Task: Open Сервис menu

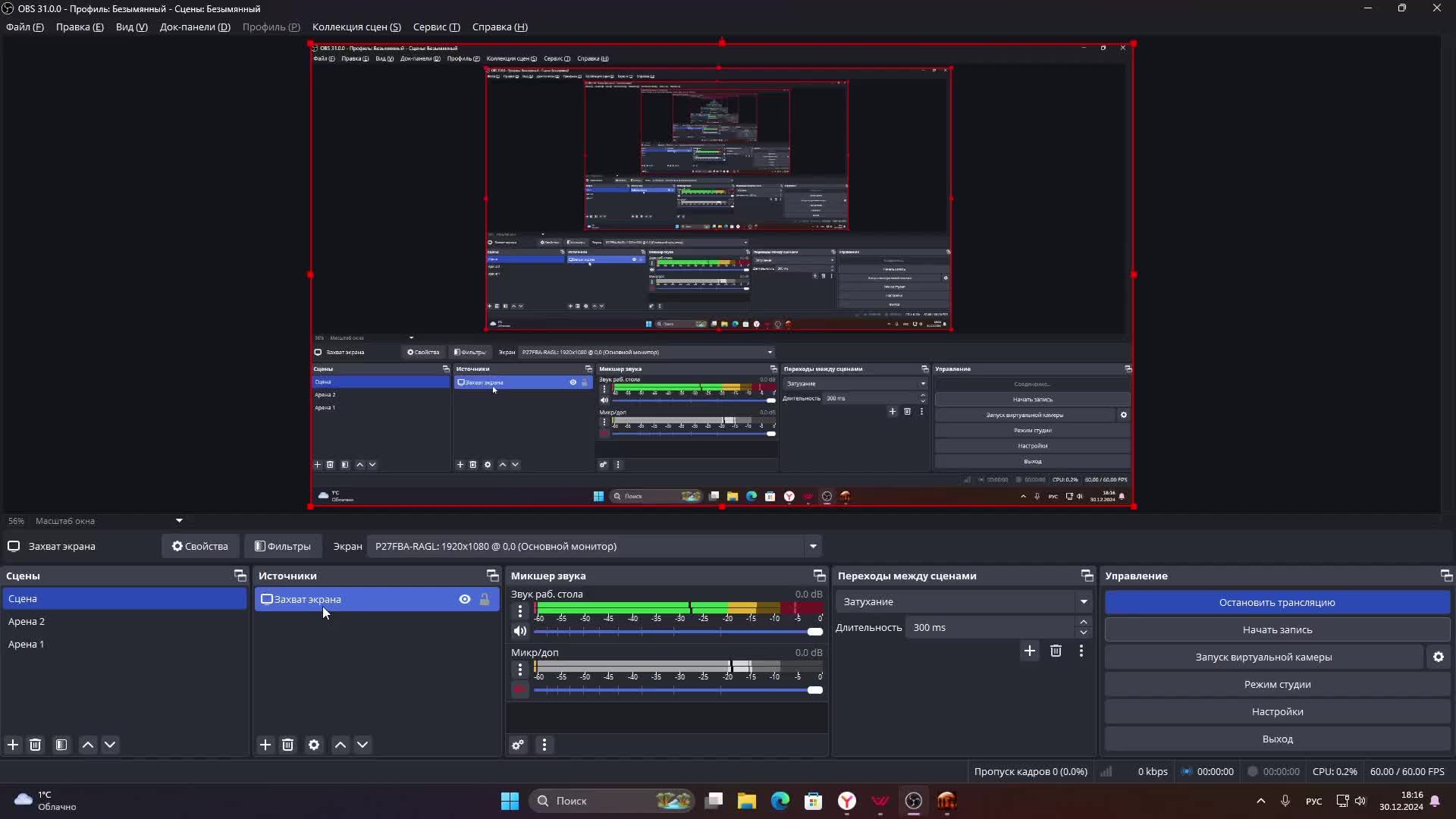Action: [x=437, y=27]
